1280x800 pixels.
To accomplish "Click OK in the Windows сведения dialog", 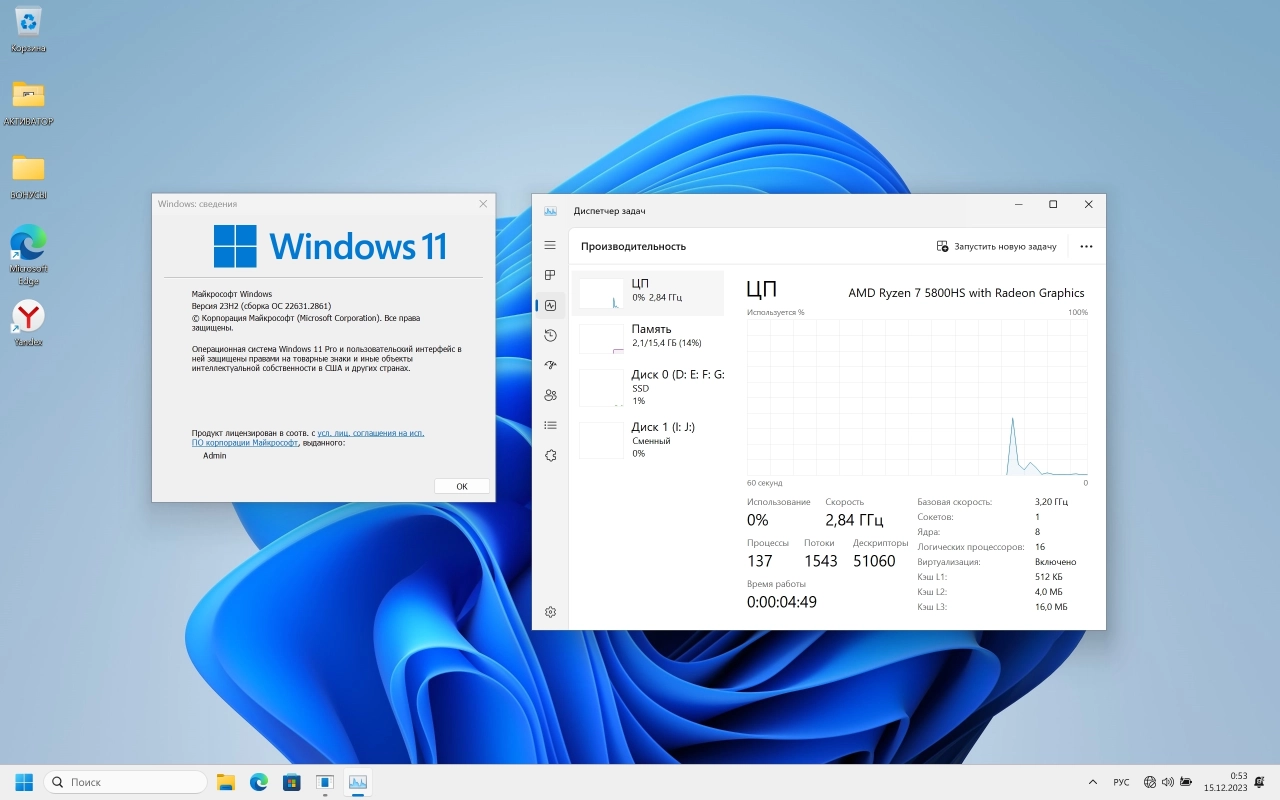I will tap(462, 486).
